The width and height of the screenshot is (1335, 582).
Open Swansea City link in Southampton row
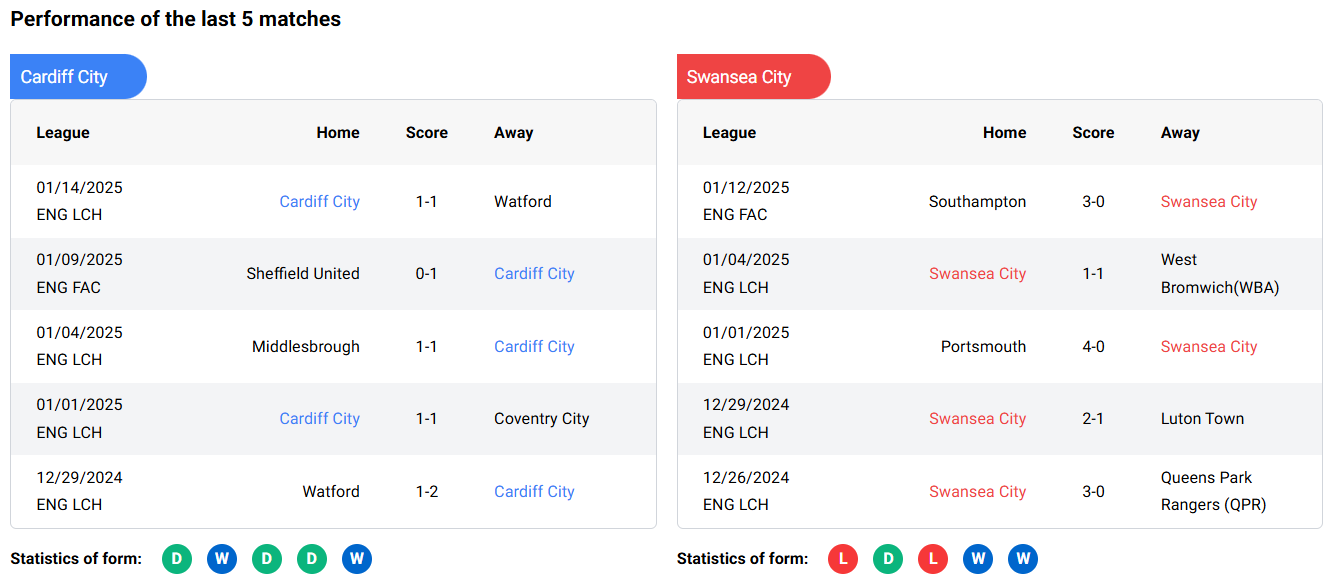point(1208,202)
